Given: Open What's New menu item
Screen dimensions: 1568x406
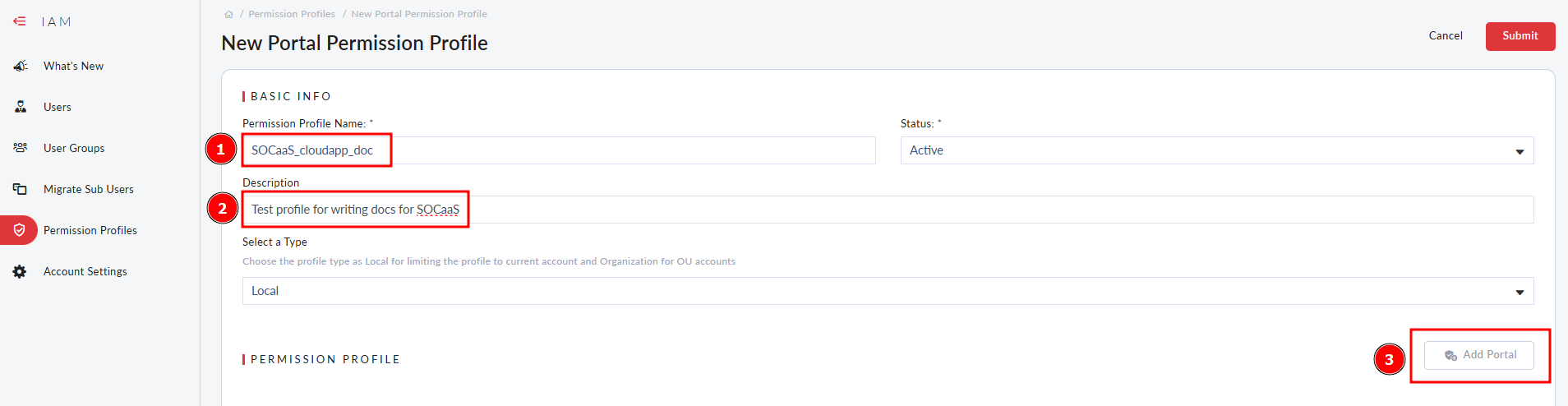Looking at the screenshot, I should (73, 66).
